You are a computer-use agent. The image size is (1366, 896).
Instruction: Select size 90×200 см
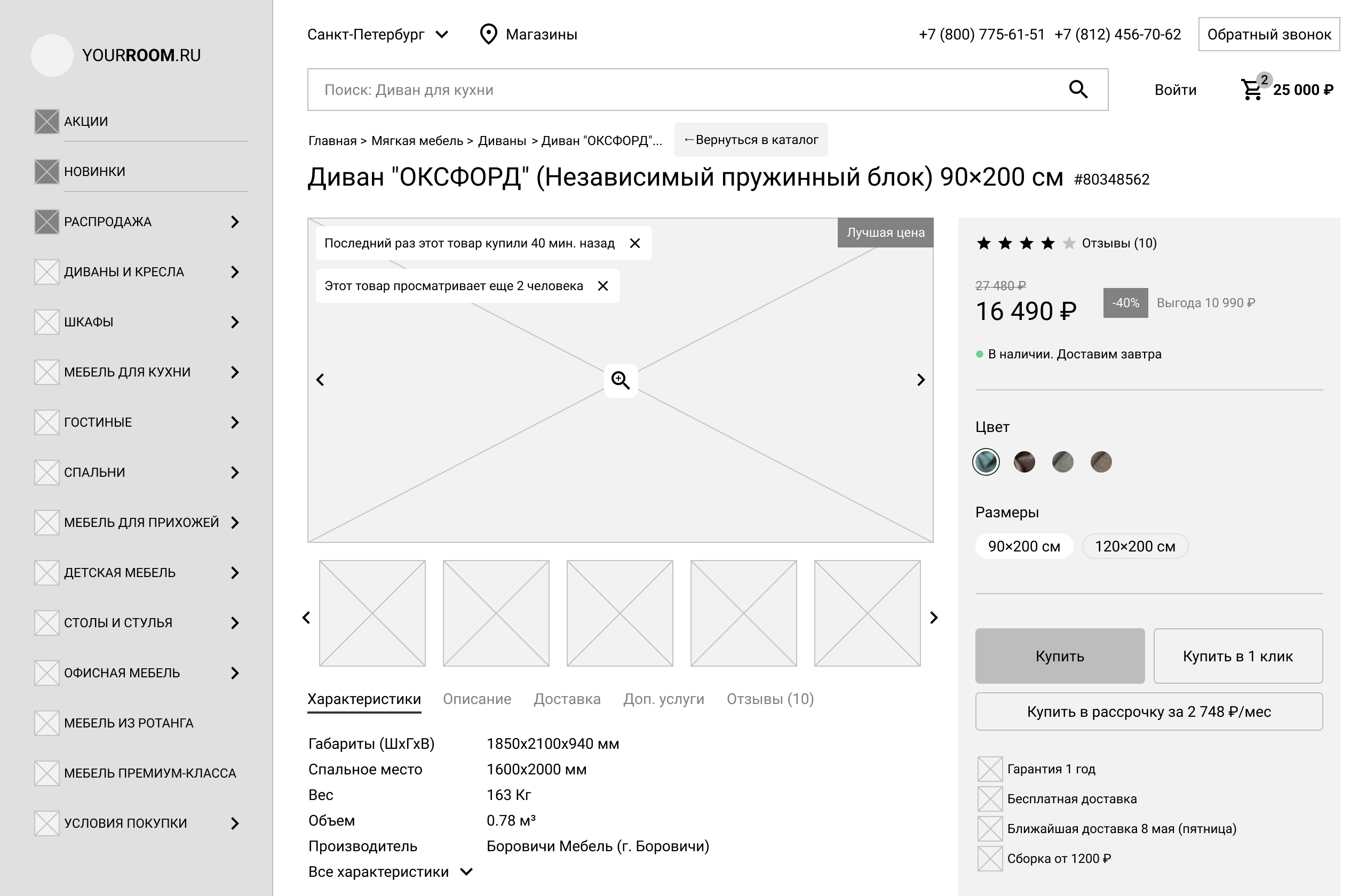[x=1023, y=546]
